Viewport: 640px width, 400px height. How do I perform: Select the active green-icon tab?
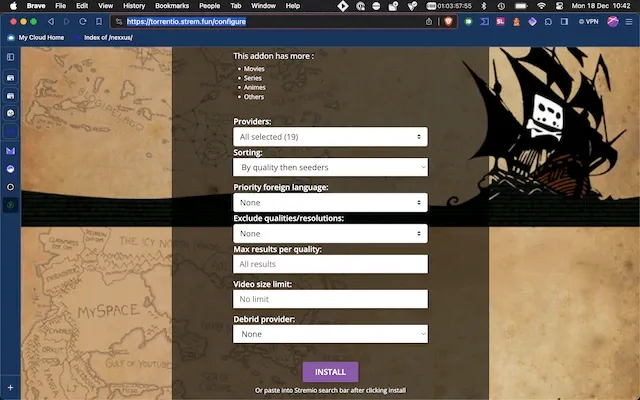[11, 205]
